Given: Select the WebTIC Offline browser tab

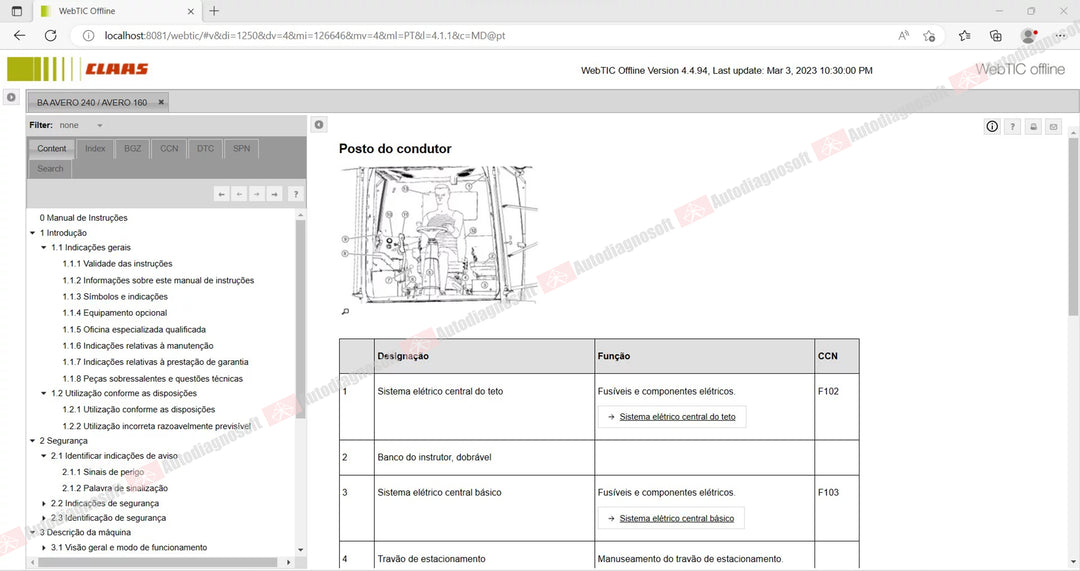Looking at the screenshot, I should point(117,11).
